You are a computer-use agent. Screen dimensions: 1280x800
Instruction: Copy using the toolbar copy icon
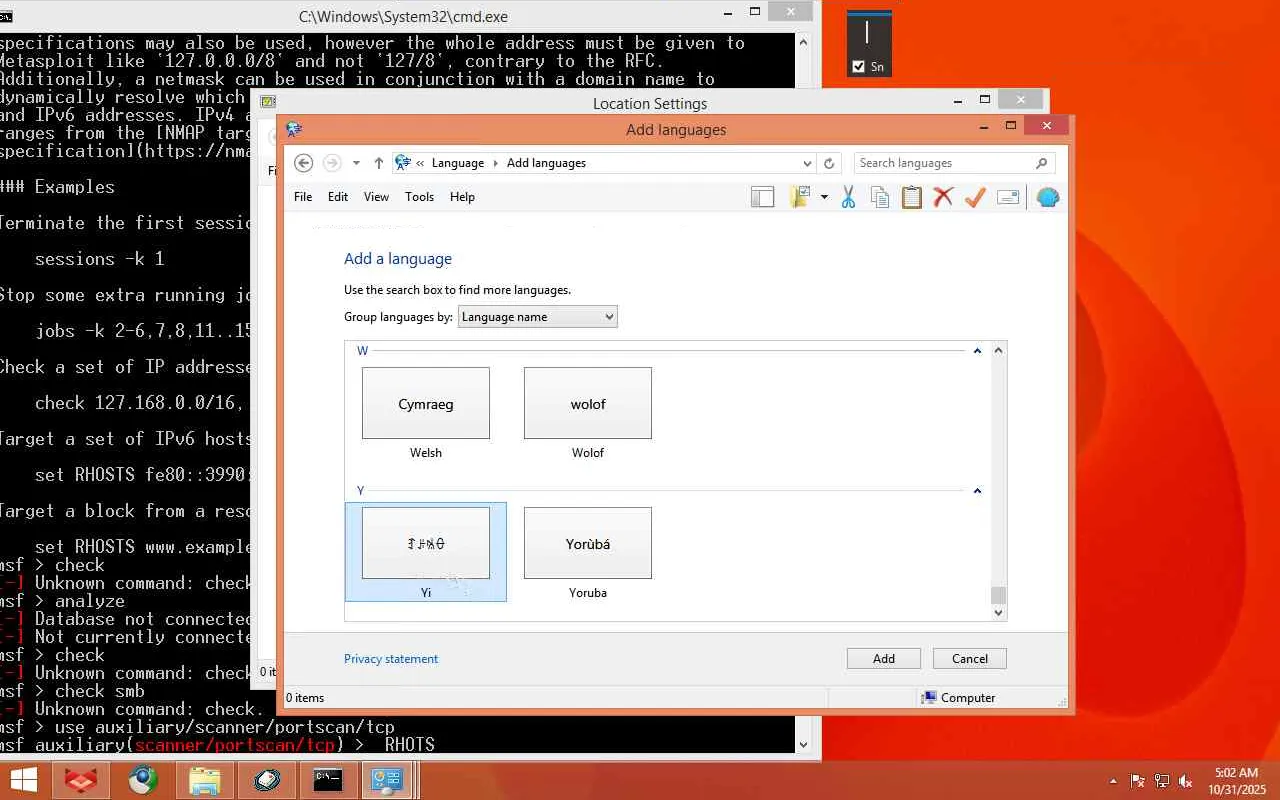[880, 197]
